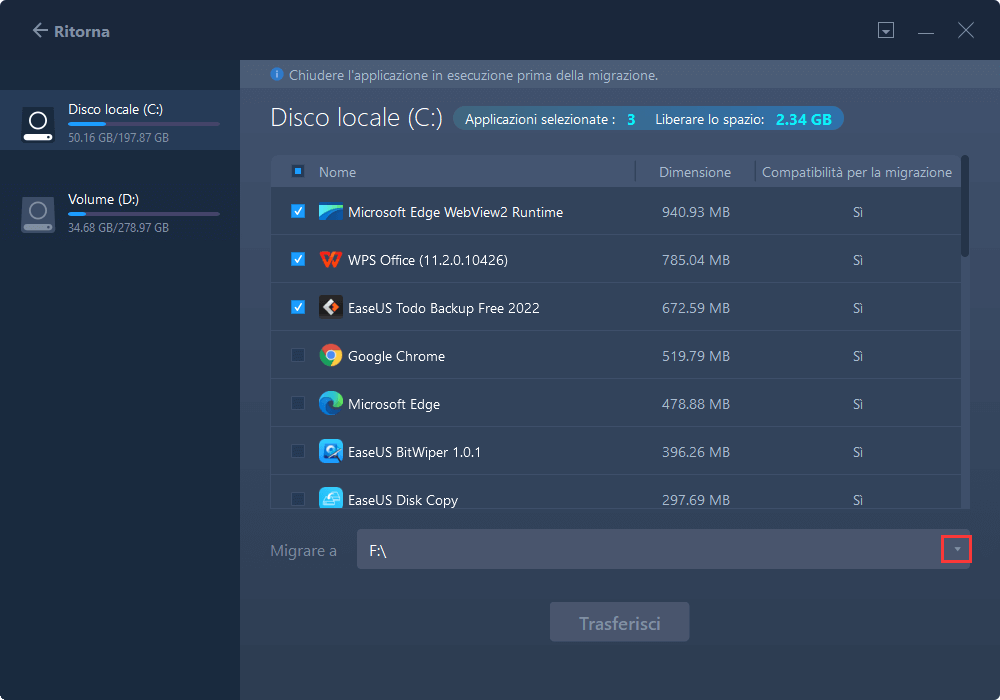Click the Disco locale (C:) drive icon
Screen dimensions: 1000x700
[x=38, y=124]
